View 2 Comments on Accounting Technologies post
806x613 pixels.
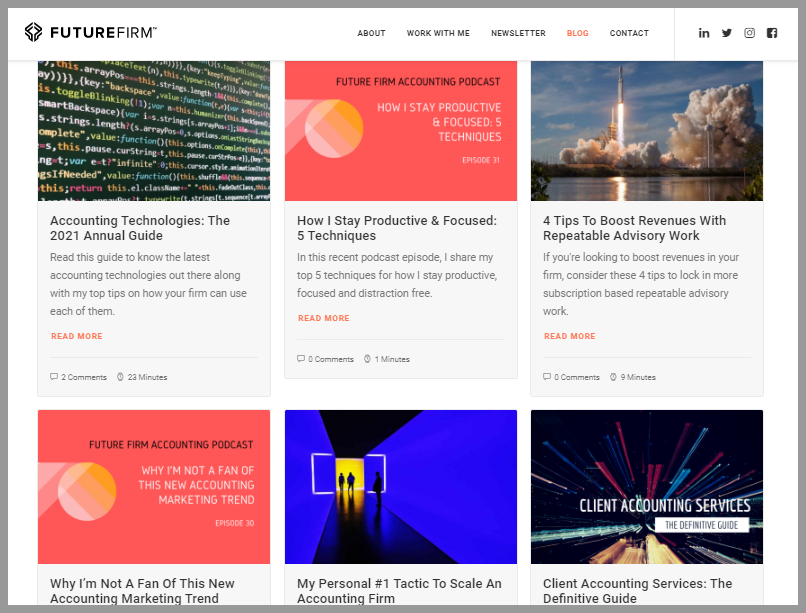pos(84,377)
